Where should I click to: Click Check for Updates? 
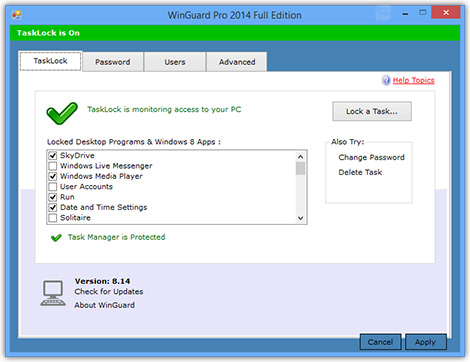[109, 292]
